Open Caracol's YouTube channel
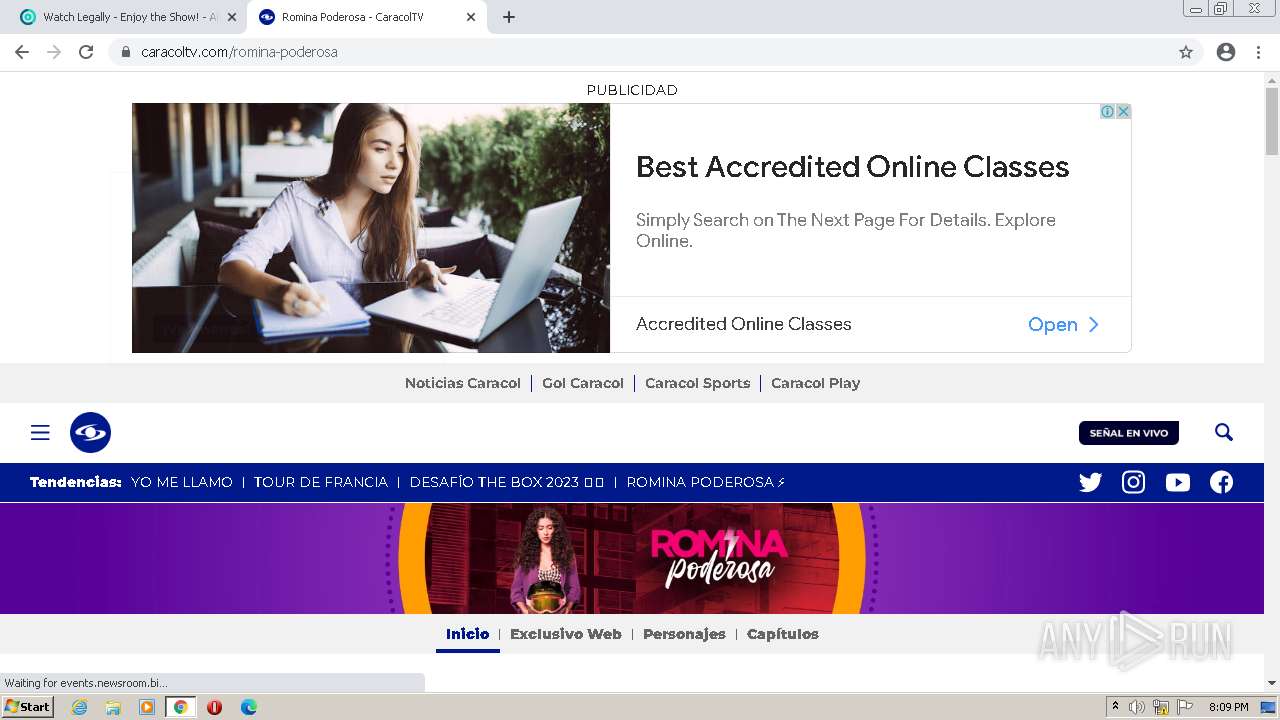The image size is (1280, 720). pos(1178,482)
